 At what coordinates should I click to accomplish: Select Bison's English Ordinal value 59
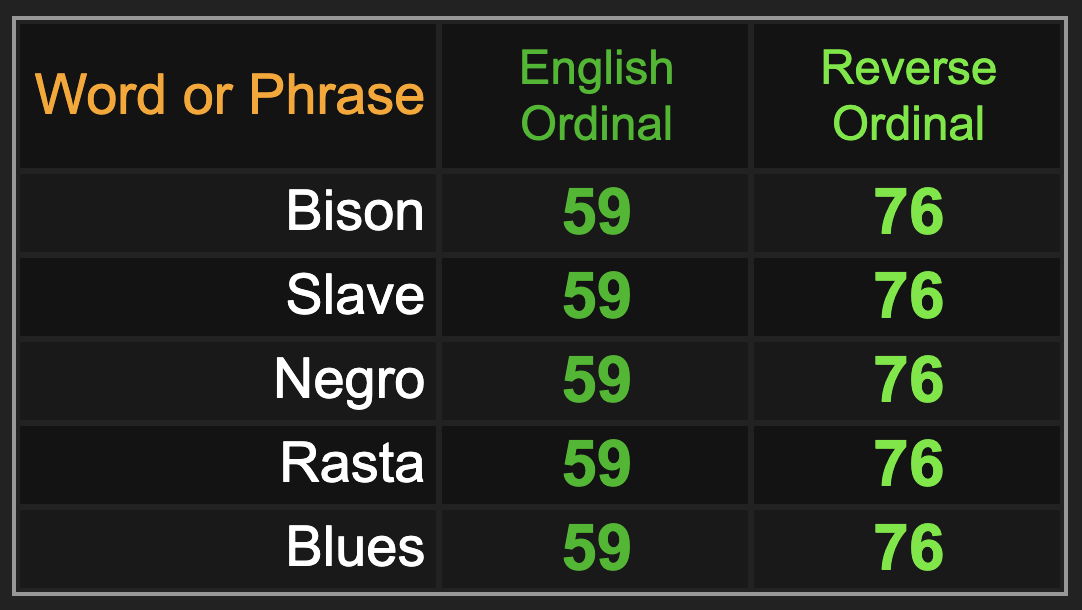tap(597, 212)
